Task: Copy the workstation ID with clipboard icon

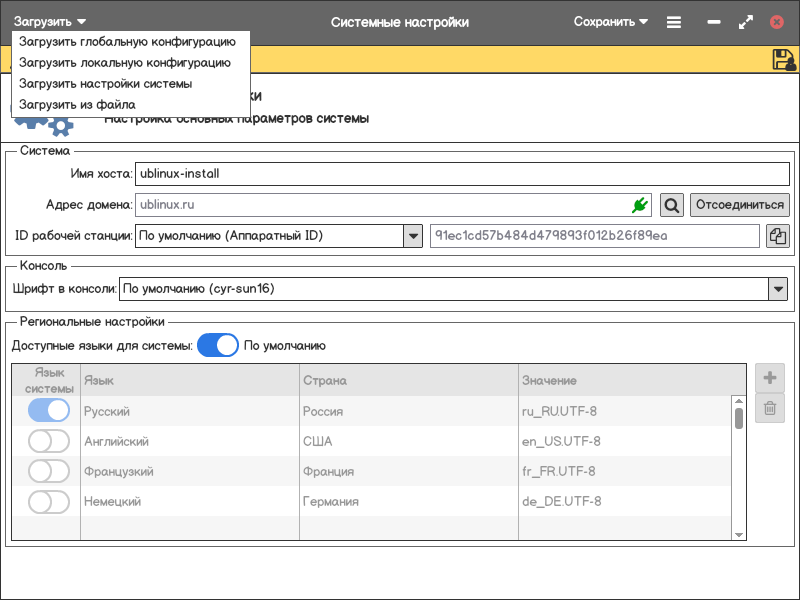Action: pyautogui.click(x=778, y=236)
